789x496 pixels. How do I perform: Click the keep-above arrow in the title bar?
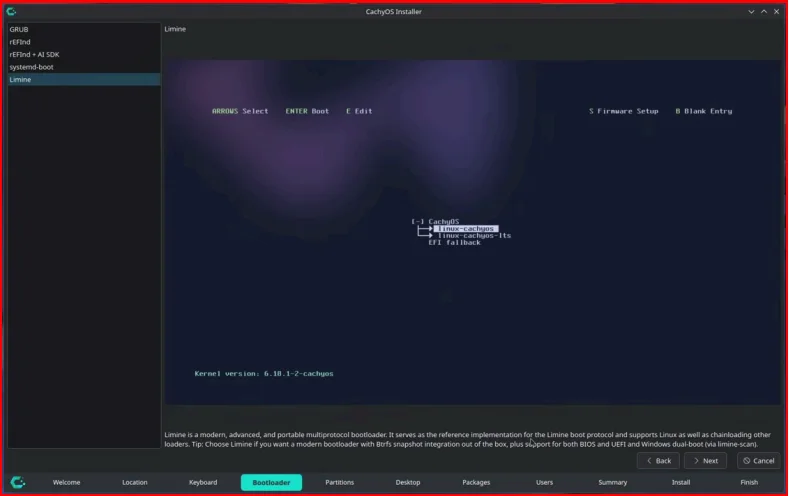[764, 11]
